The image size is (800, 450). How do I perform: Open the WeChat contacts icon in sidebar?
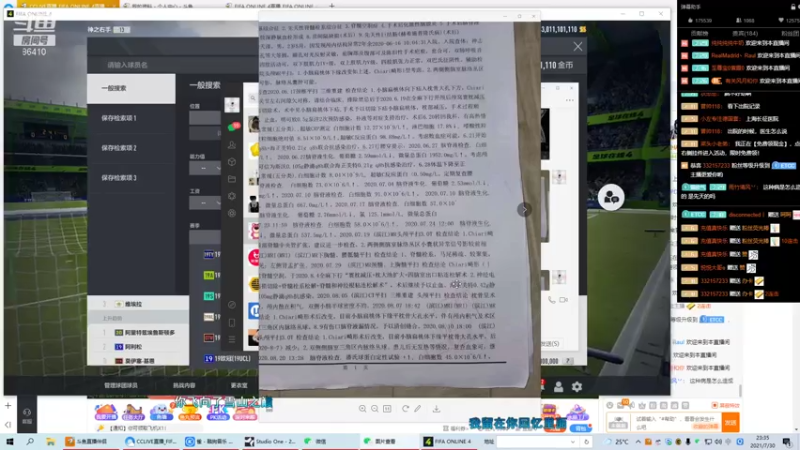[x=232, y=145]
